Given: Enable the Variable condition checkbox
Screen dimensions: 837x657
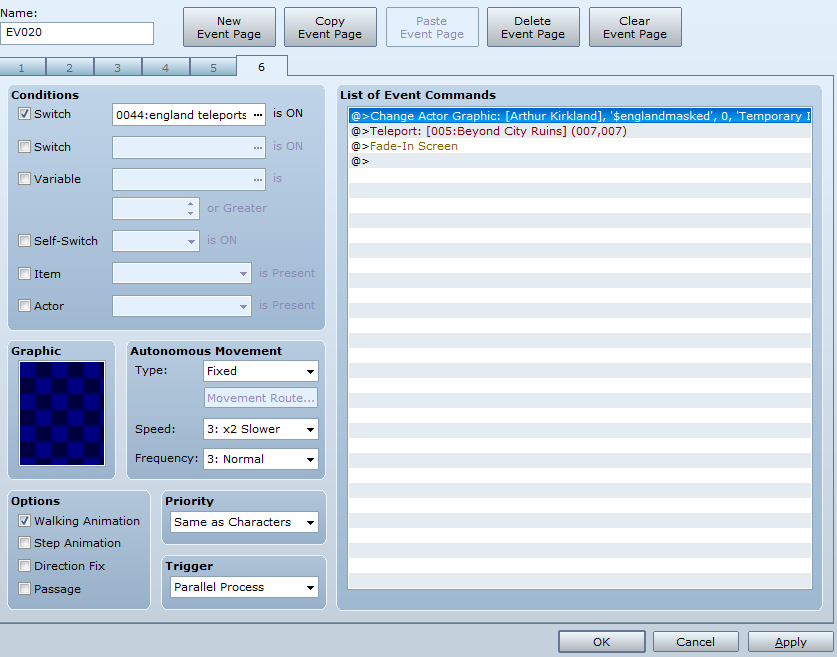Looking at the screenshot, I should click(x=25, y=179).
